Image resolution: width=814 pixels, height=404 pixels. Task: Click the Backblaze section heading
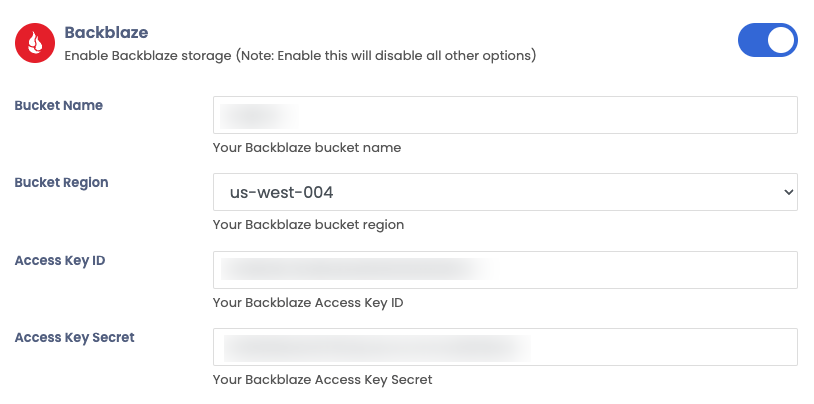106,33
